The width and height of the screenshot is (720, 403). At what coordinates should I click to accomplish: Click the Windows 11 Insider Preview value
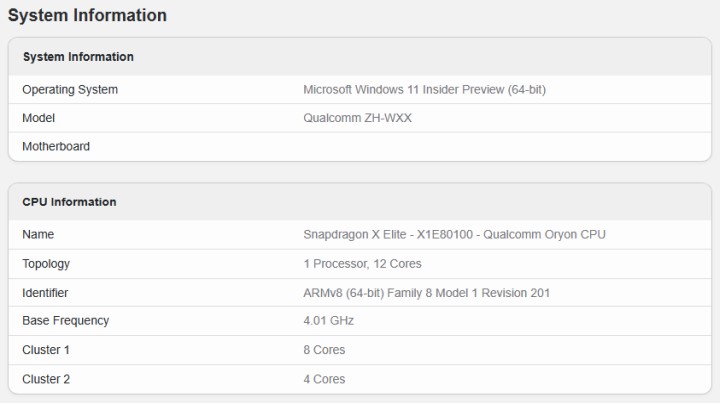pos(424,90)
